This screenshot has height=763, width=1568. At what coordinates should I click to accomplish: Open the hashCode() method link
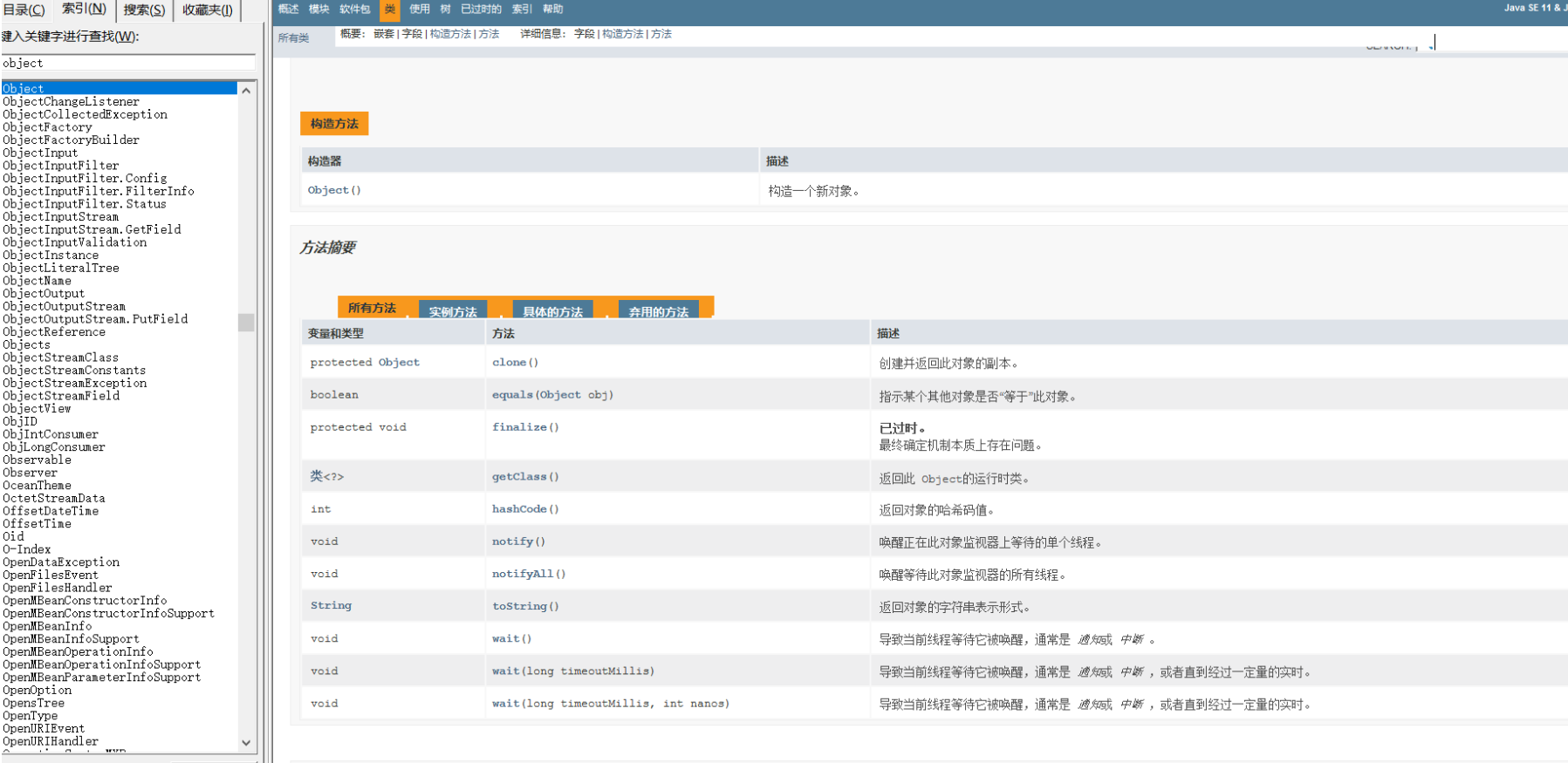525,508
